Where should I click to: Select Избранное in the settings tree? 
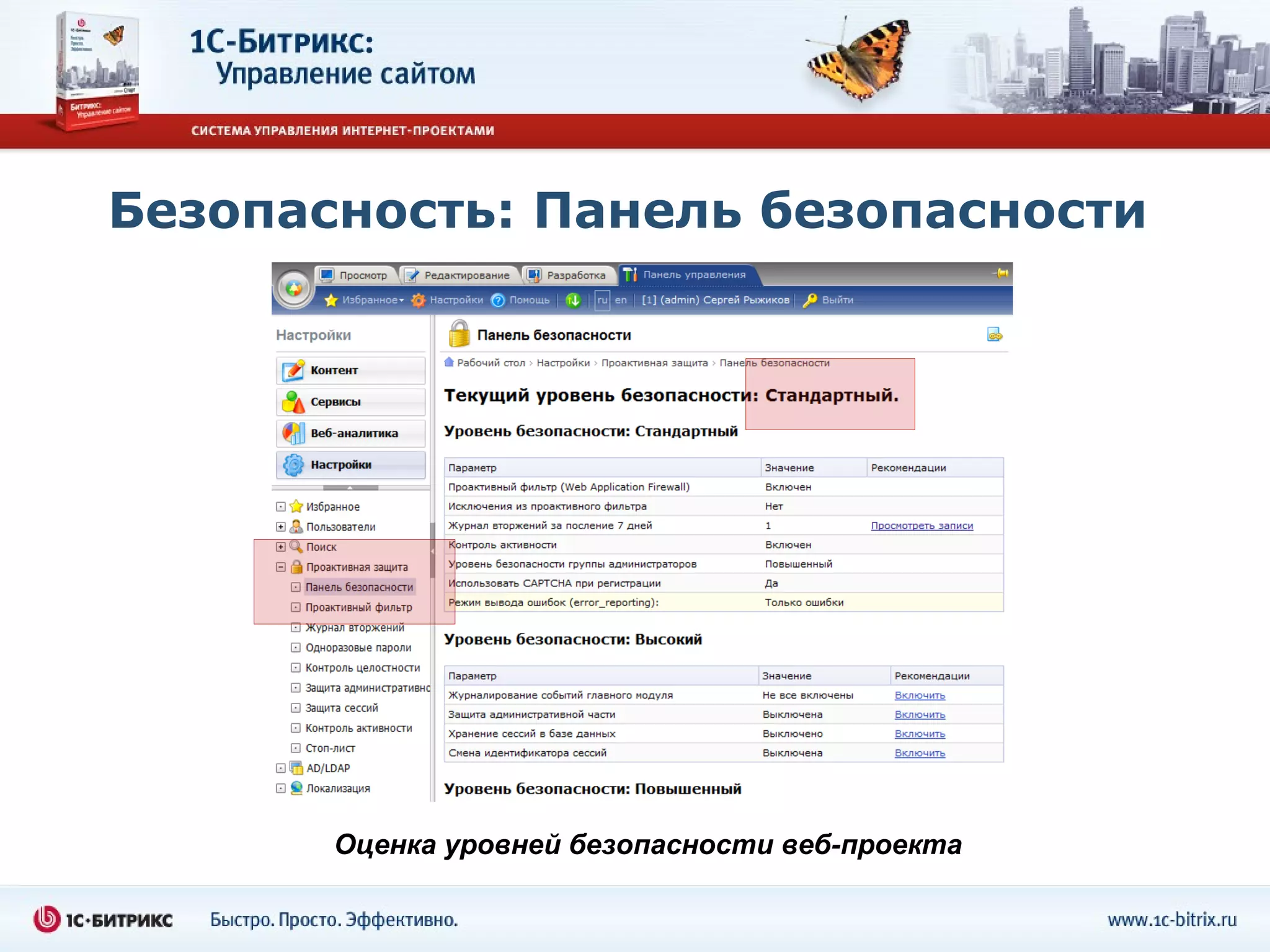click(x=333, y=507)
